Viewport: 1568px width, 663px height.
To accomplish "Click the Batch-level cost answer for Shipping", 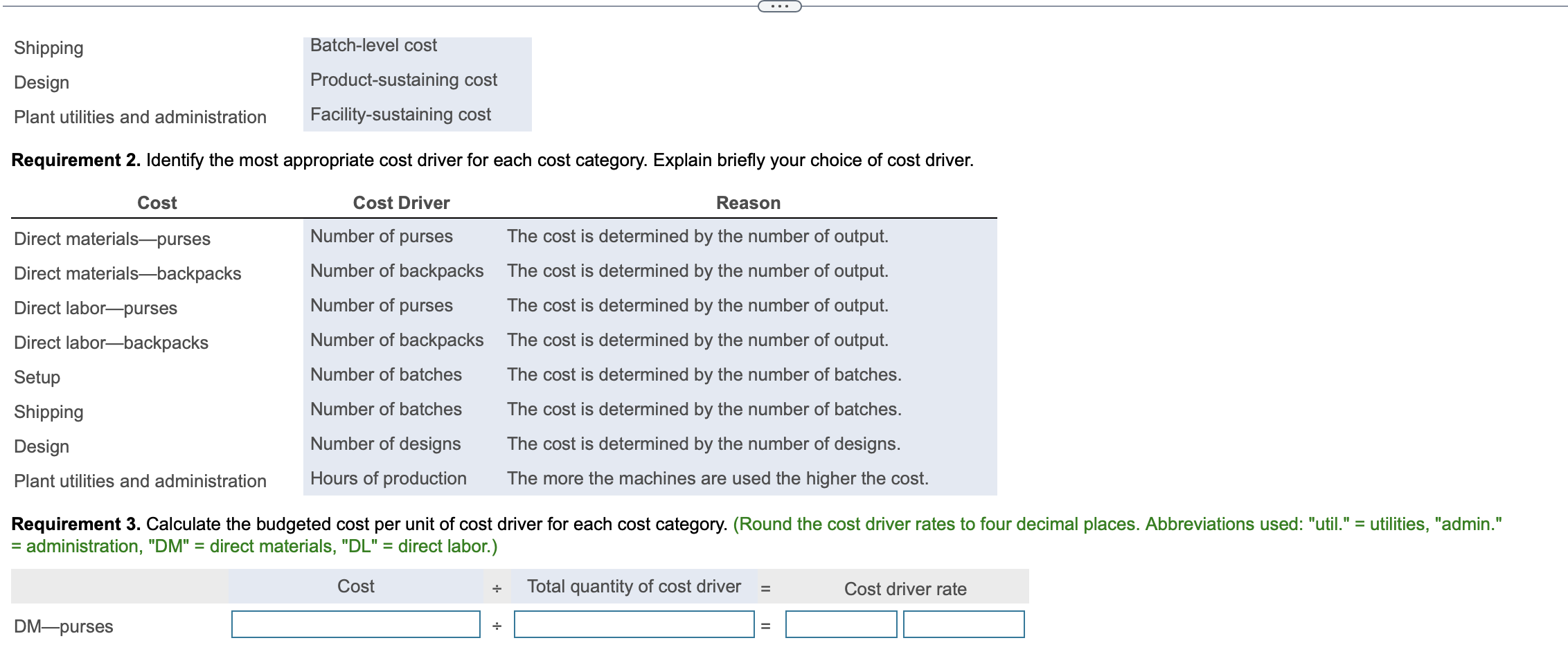I will (x=373, y=46).
